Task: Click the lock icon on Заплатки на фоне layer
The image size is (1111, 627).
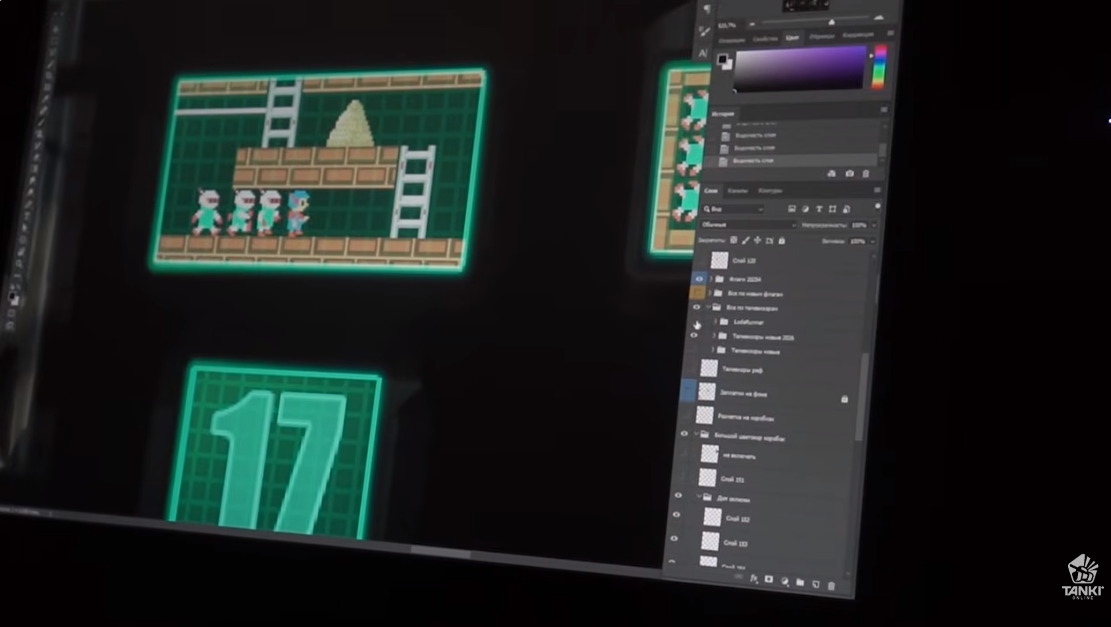Action: [844, 399]
